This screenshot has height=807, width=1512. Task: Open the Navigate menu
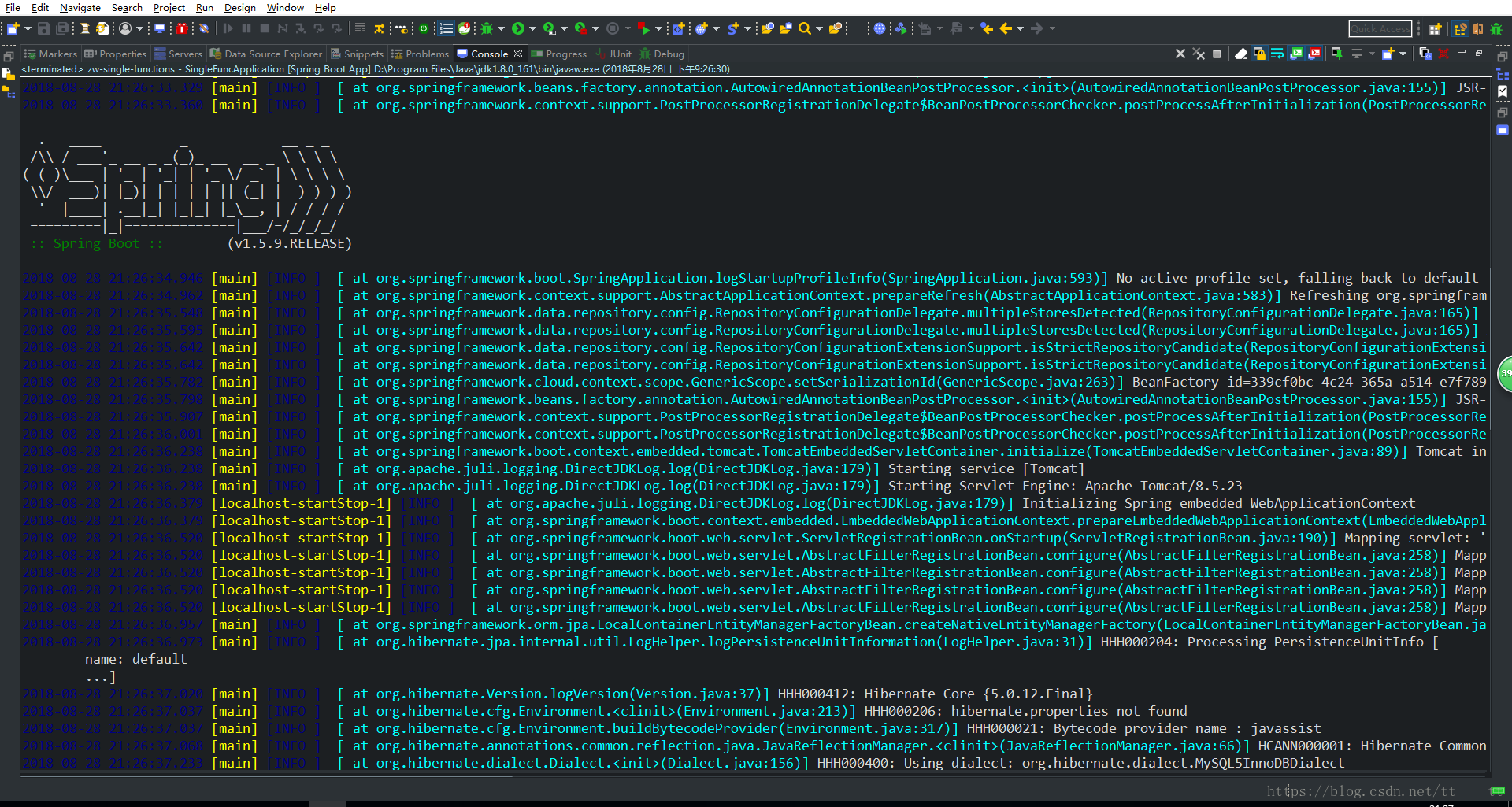coord(80,7)
